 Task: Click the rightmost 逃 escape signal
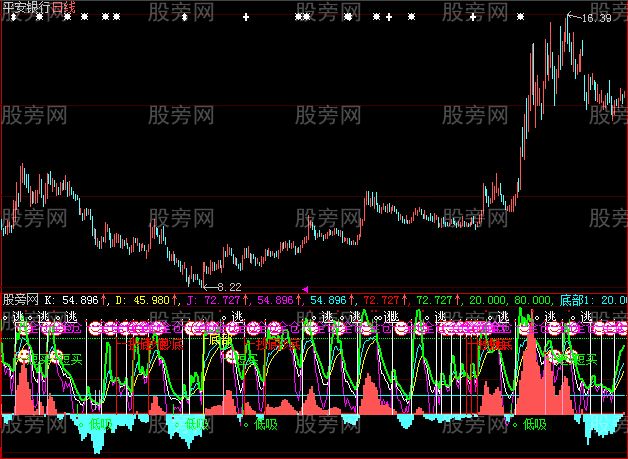[x=587, y=315]
